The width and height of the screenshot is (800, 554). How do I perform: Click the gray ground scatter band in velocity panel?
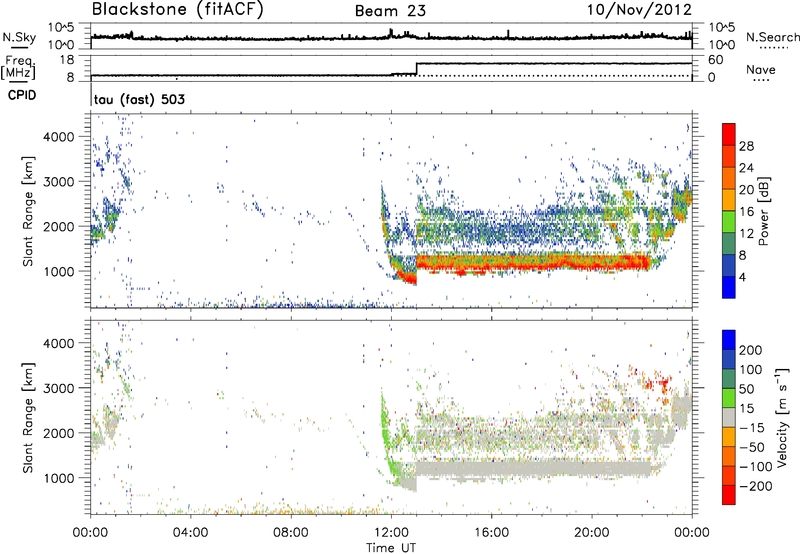533,468
